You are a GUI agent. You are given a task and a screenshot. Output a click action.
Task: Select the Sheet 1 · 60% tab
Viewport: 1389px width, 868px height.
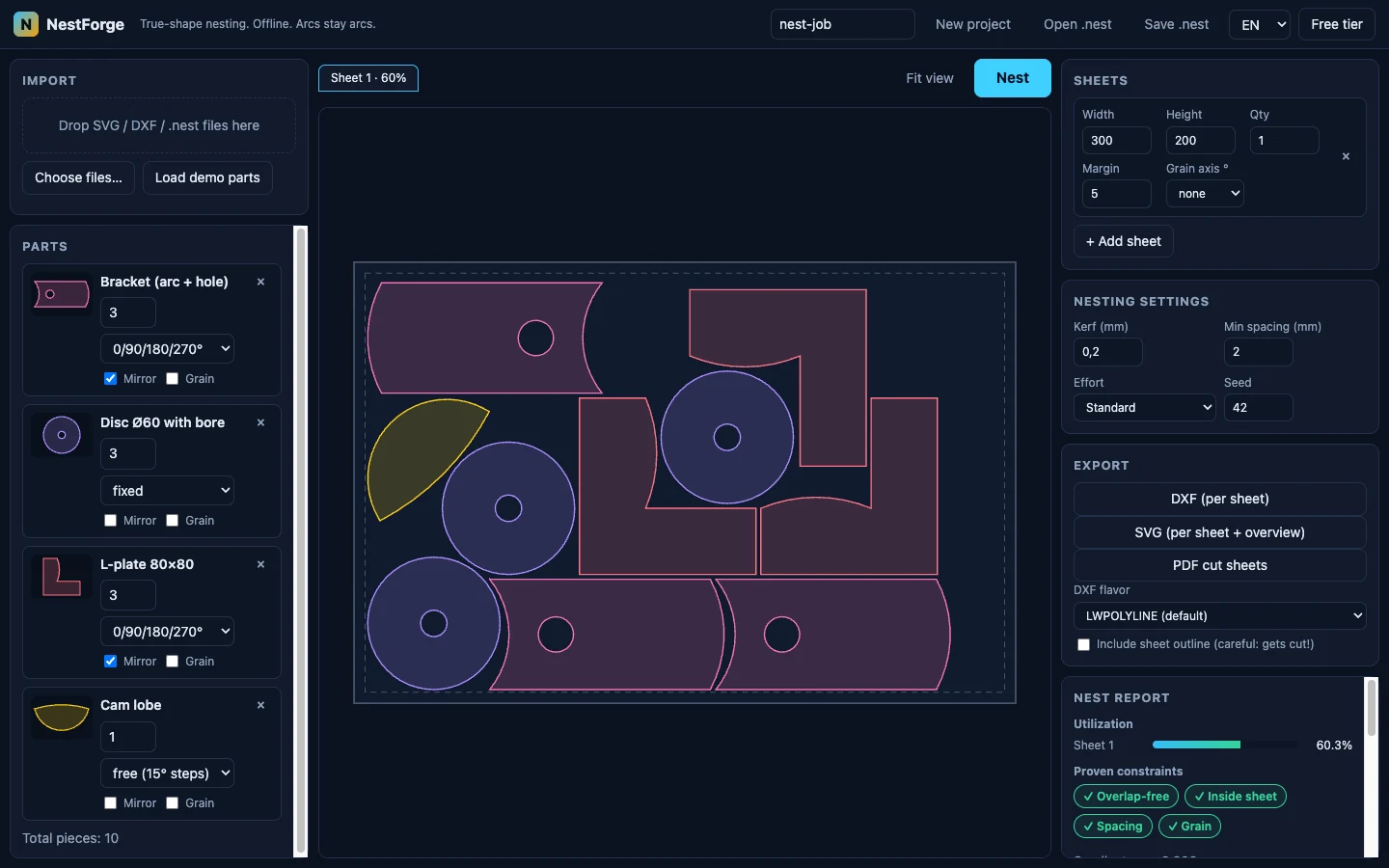point(368,78)
